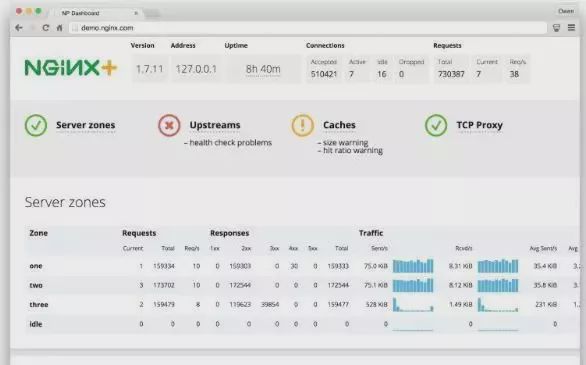Click zone one Sent/s traffic graph
Screen dimensions: 586x365
pyautogui.click(x=413, y=266)
